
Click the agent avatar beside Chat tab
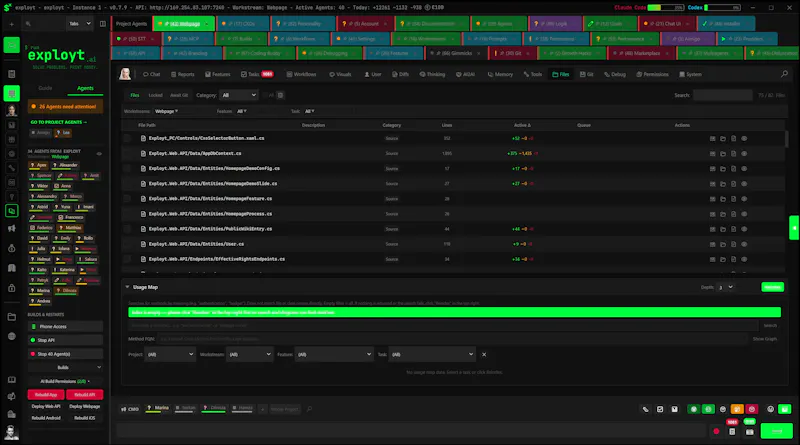pyautogui.click(x=125, y=74)
